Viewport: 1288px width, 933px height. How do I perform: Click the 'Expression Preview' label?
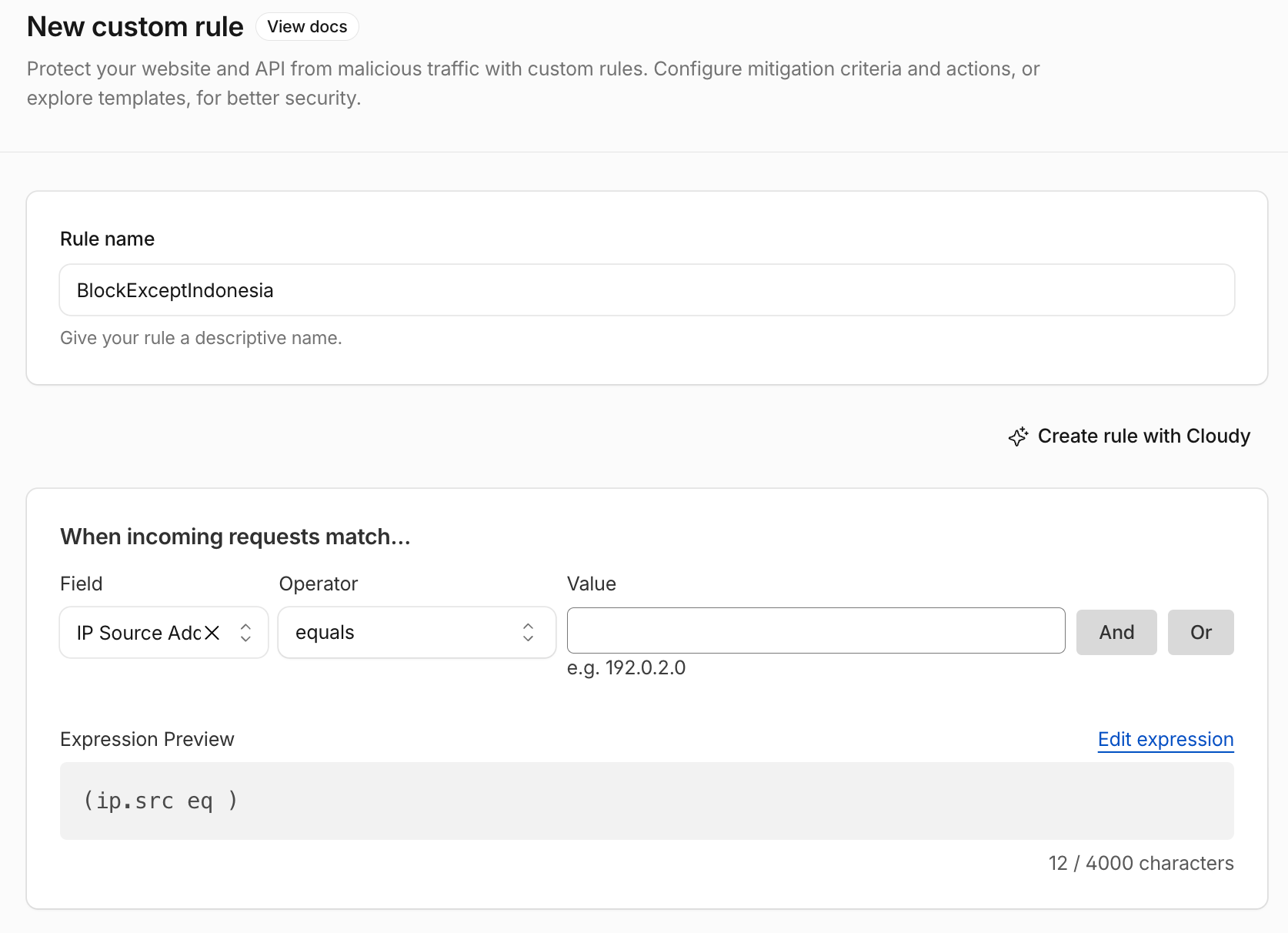(147, 739)
